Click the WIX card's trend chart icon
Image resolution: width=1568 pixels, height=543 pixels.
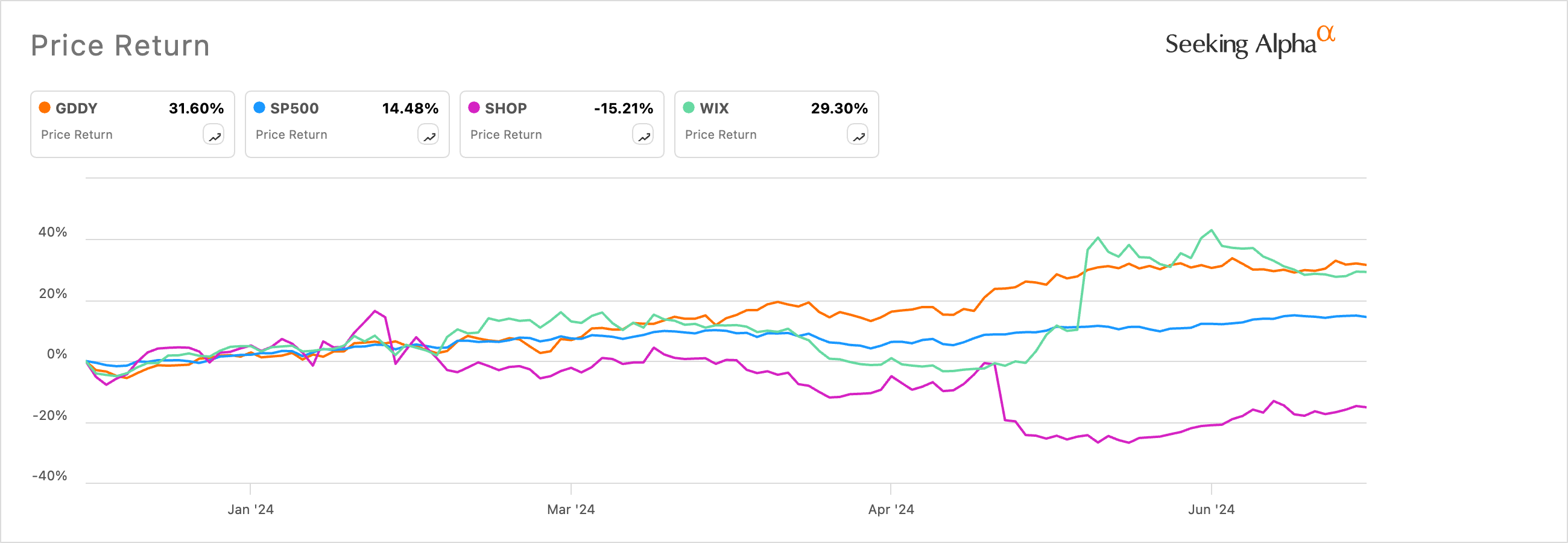[x=858, y=135]
